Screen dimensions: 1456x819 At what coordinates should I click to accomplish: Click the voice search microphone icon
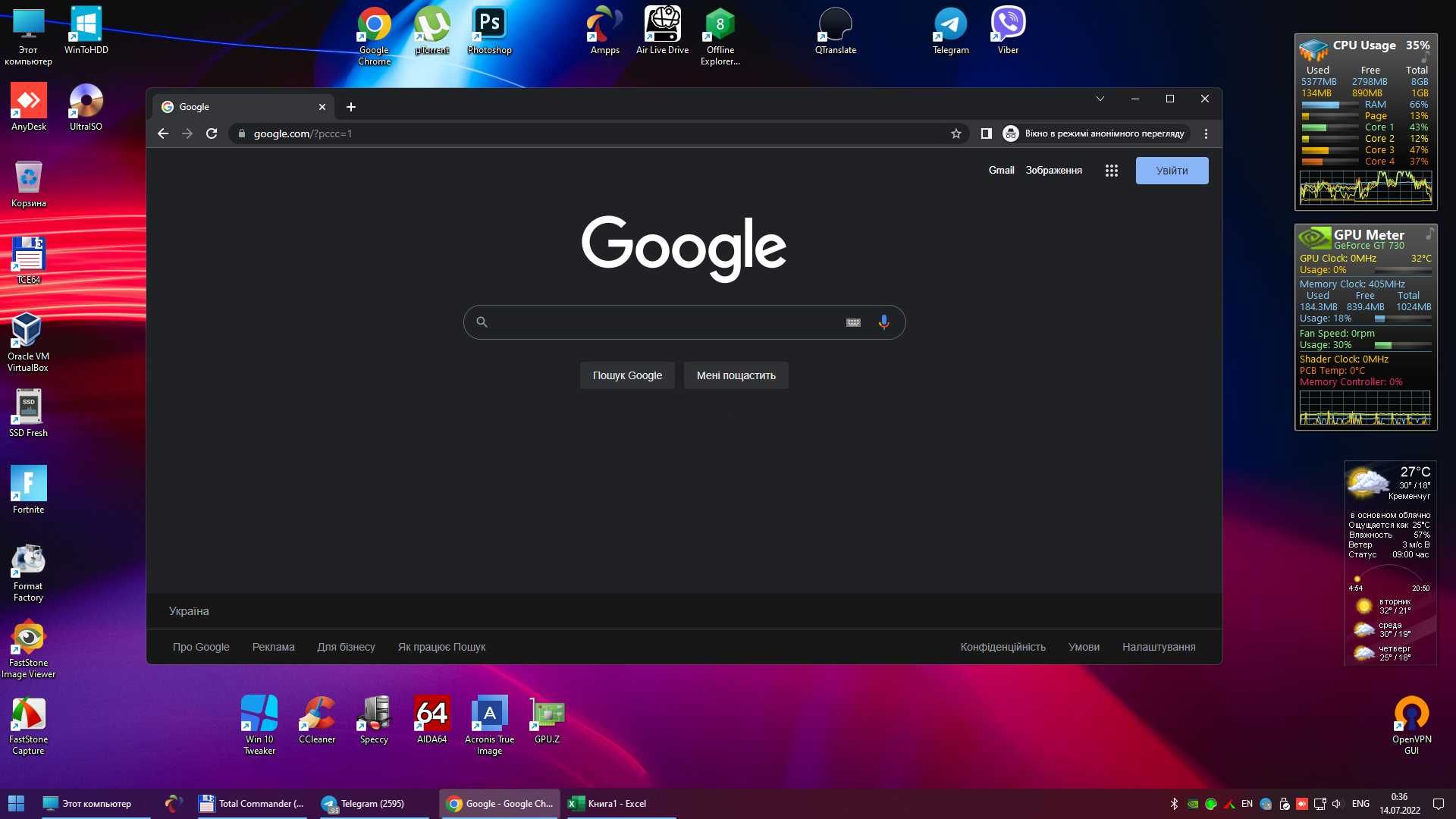(883, 322)
